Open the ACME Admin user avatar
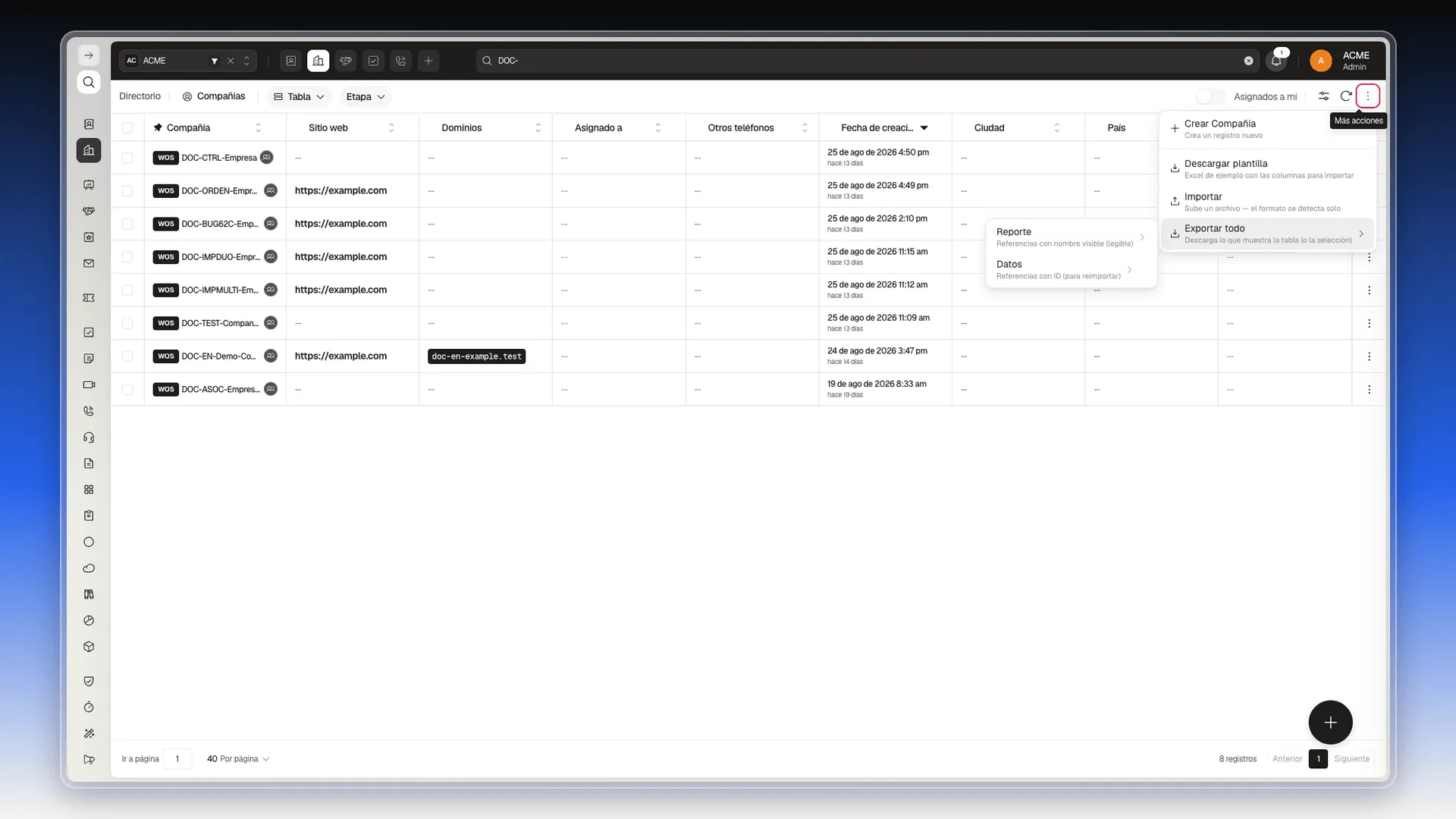 click(1320, 61)
